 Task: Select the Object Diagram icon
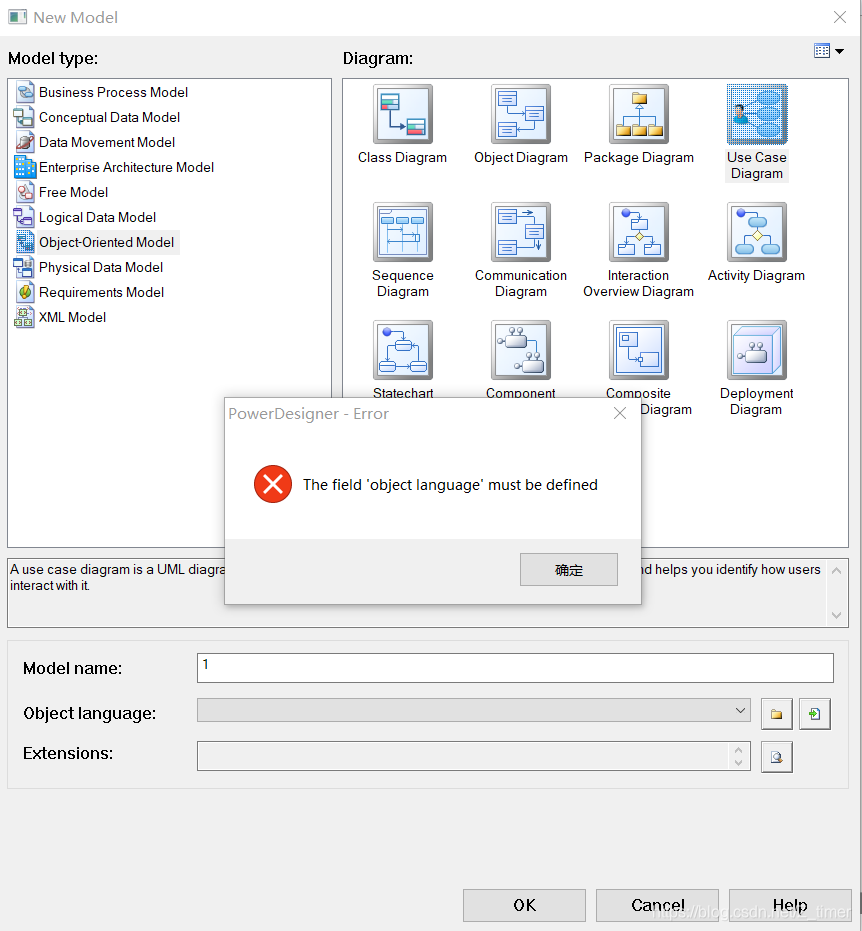pyautogui.click(x=521, y=114)
